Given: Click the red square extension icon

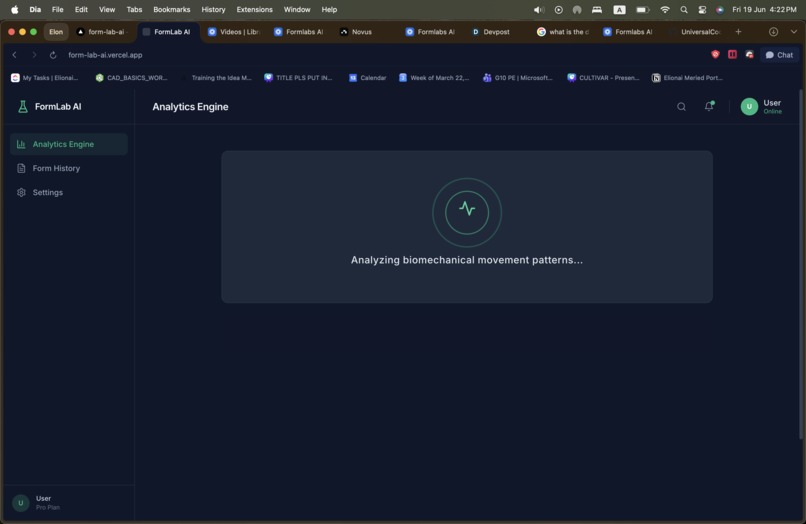Looking at the screenshot, I should [732, 55].
